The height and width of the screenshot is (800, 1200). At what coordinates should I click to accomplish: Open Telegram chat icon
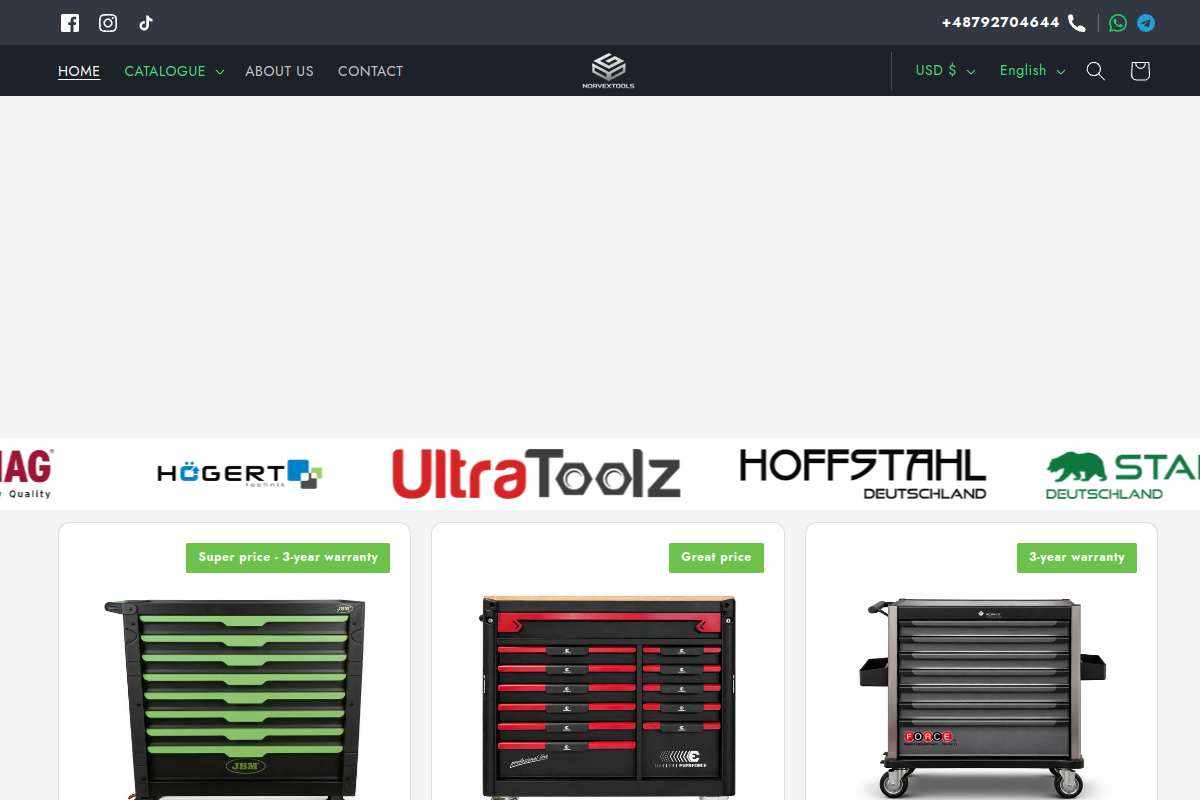pyautogui.click(x=1146, y=23)
